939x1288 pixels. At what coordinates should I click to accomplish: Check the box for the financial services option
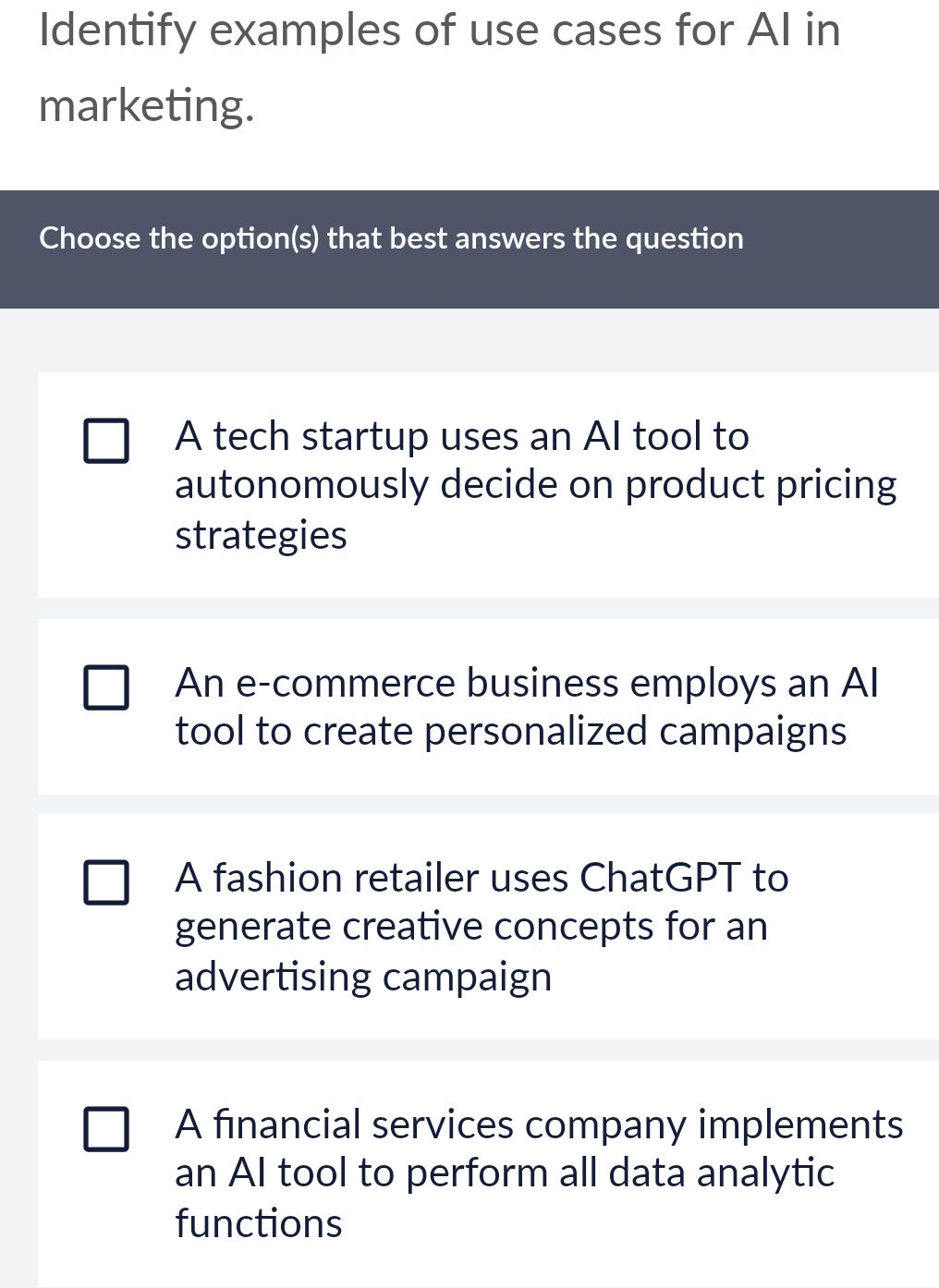pos(105,1130)
